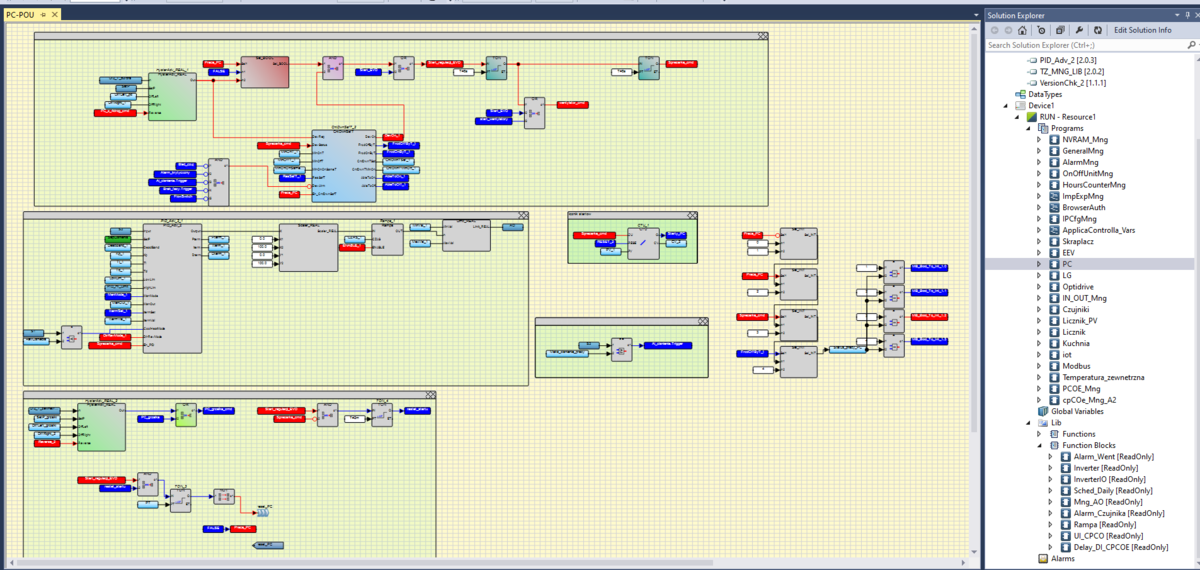
Task: Expand the Functions folder under Lib
Action: tap(1039, 434)
